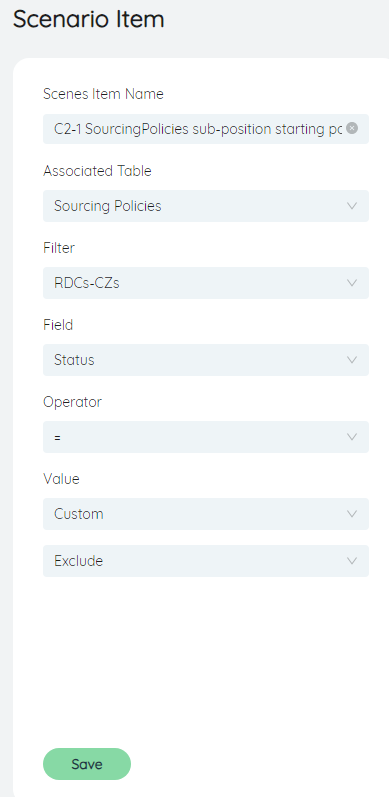Screen dimensions: 389x797
Task: Open the Sourcing Policies table dropdown
Action: (x=206, y=206)
